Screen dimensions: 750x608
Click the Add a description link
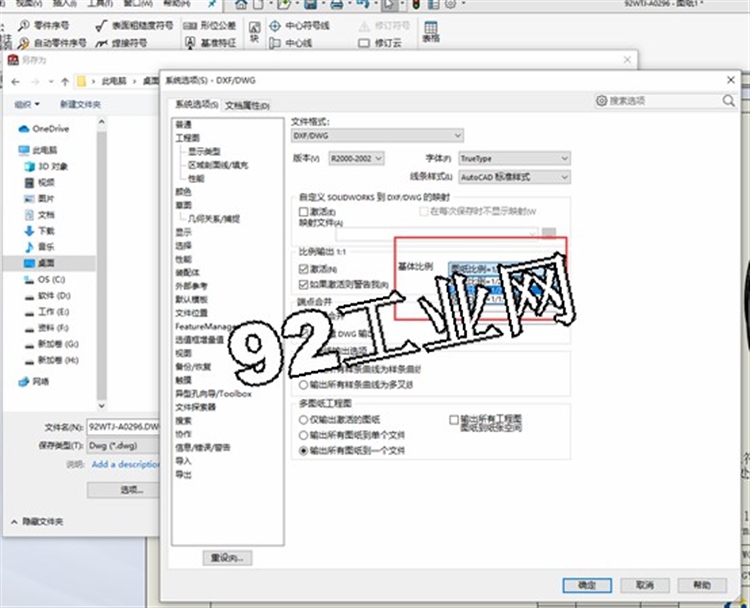pyautogui.click(x=125, y=464)
